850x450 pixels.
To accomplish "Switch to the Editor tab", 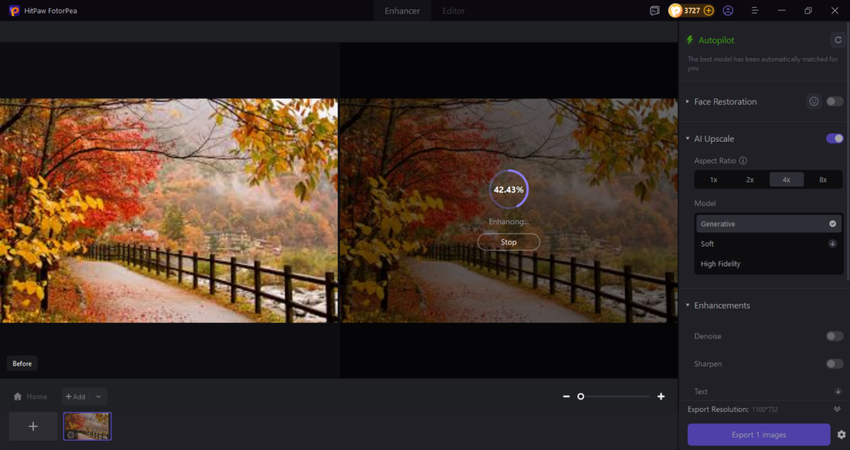I will point(453,11).
